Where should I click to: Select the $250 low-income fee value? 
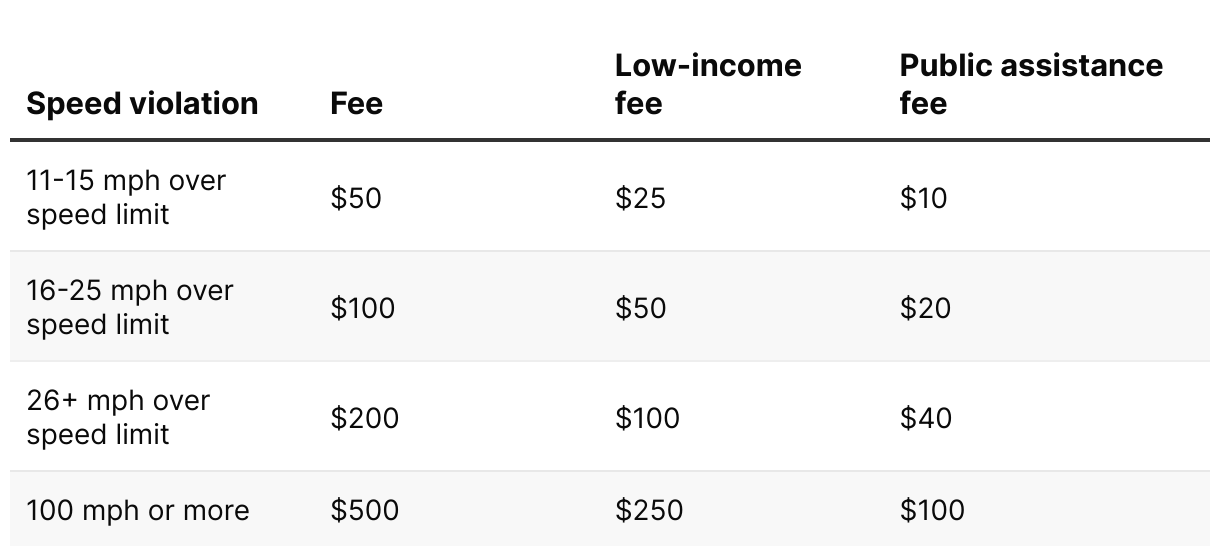649,510
